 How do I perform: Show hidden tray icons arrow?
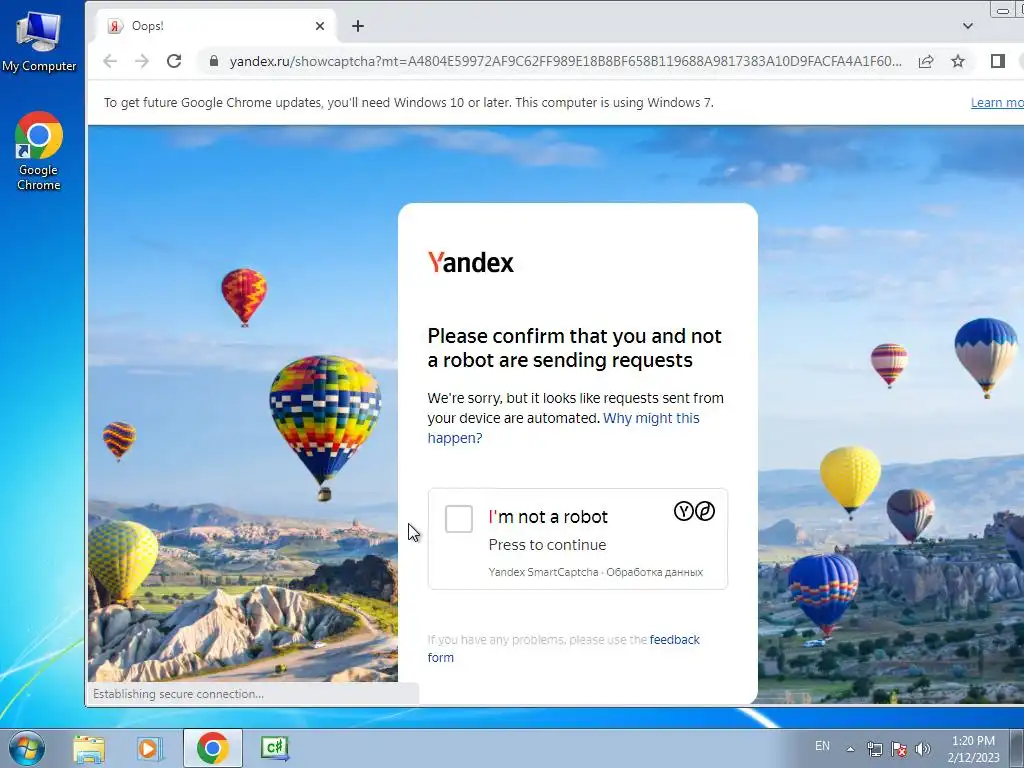850,749
